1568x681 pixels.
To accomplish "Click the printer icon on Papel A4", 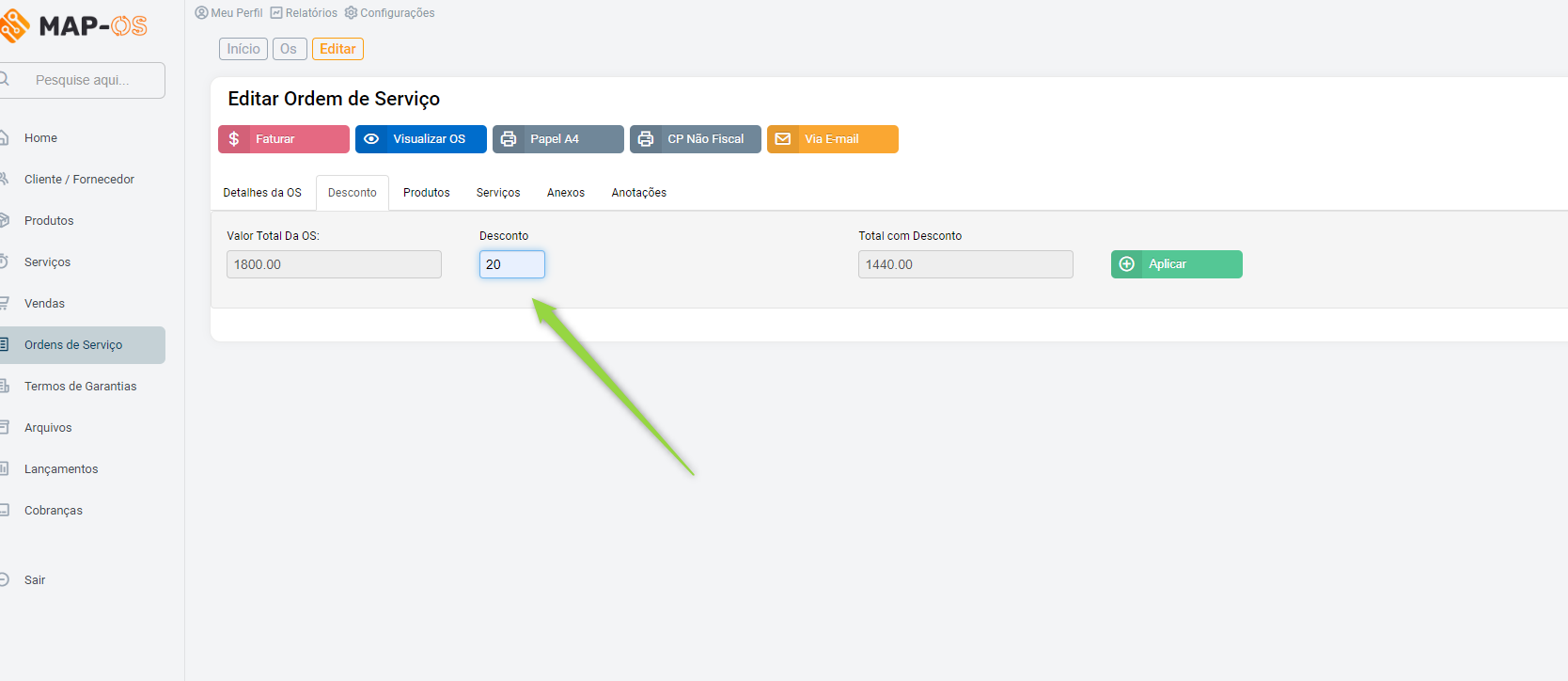I will tap(509, 139).
